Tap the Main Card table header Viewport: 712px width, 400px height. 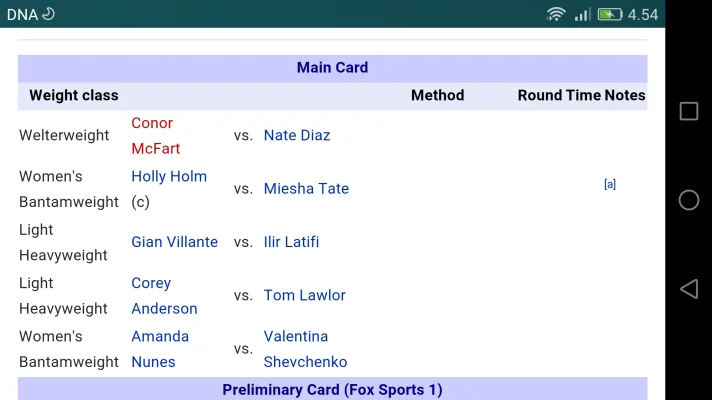pos(332,68)
